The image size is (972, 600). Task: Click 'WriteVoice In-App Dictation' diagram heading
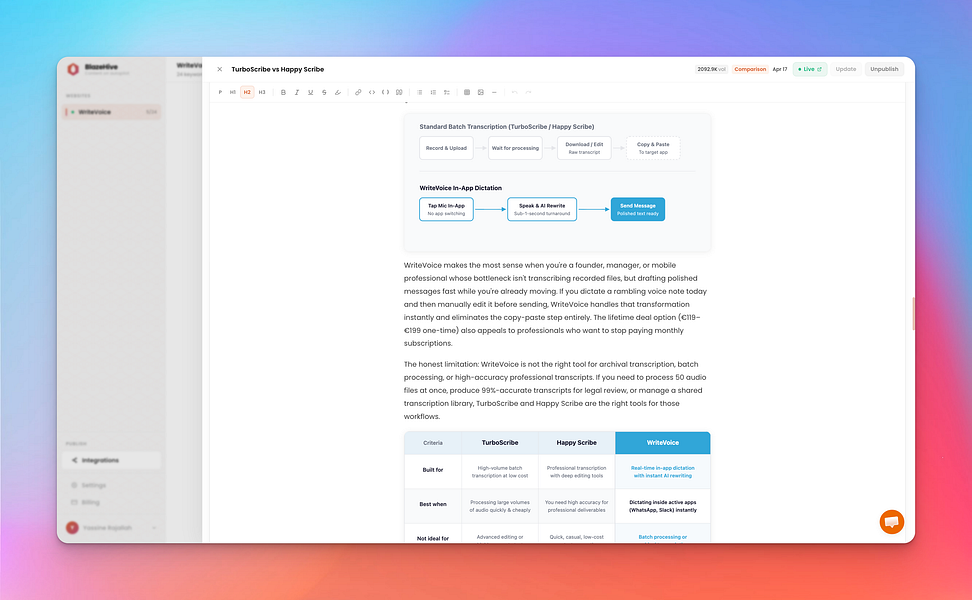pyautogui.click(x=461, y=188)
